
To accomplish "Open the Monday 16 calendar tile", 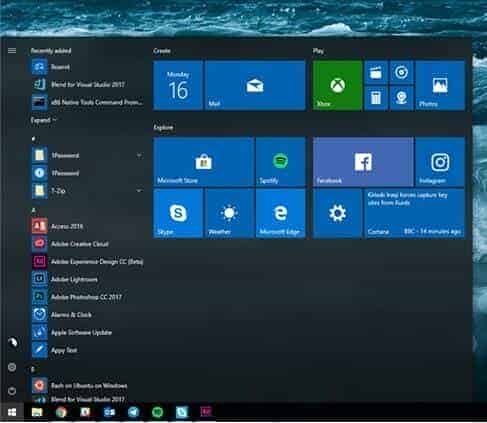I will [178, 85].
